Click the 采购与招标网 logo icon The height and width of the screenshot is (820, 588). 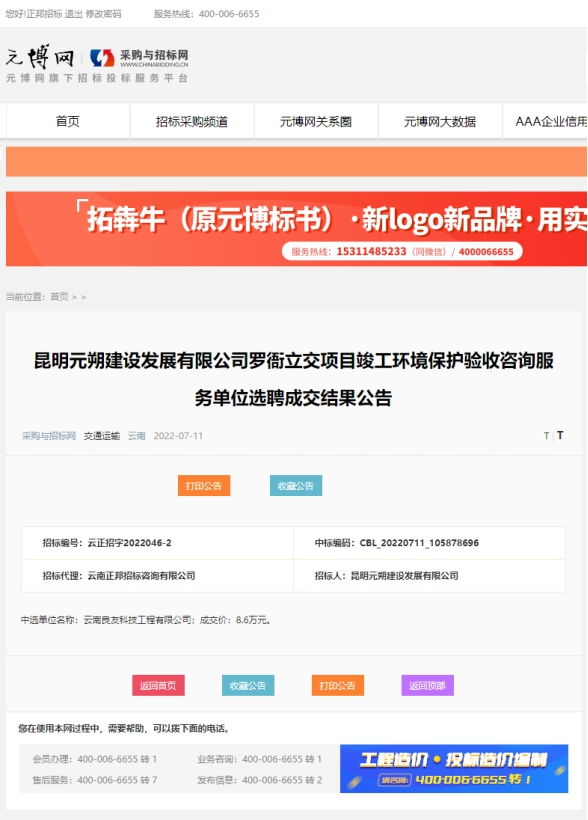(x=102, y=58)
